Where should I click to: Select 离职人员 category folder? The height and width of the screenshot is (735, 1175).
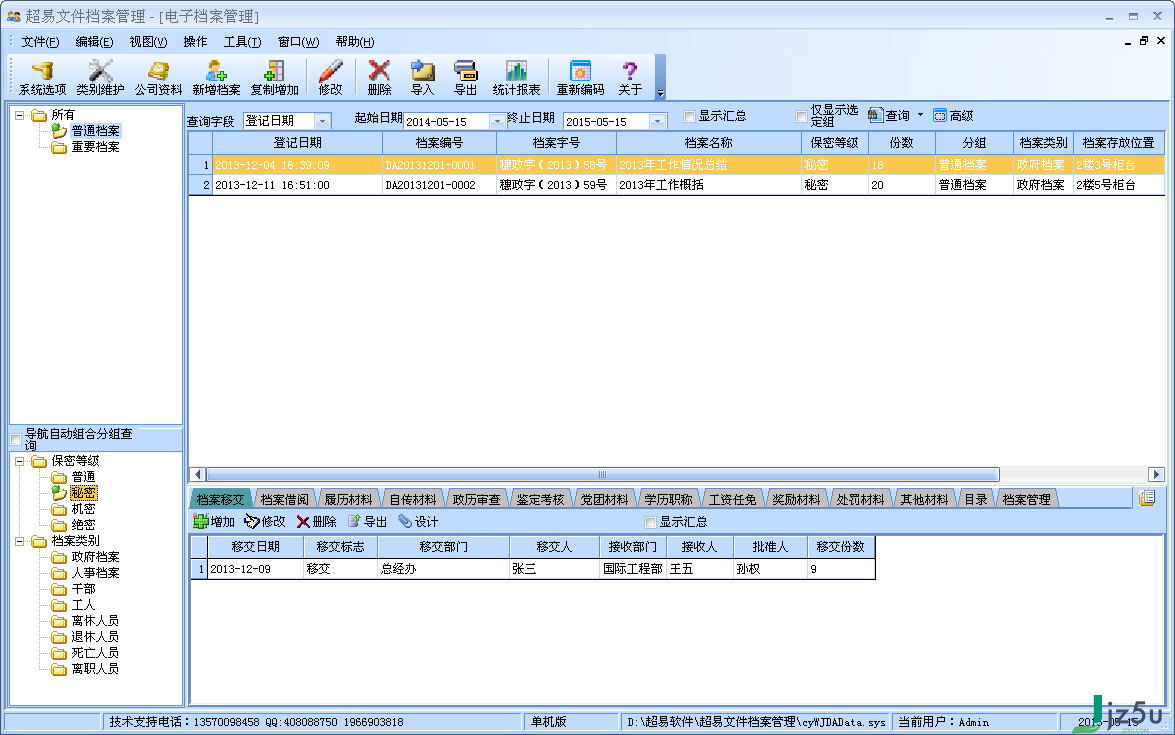(x=95, y=669)
